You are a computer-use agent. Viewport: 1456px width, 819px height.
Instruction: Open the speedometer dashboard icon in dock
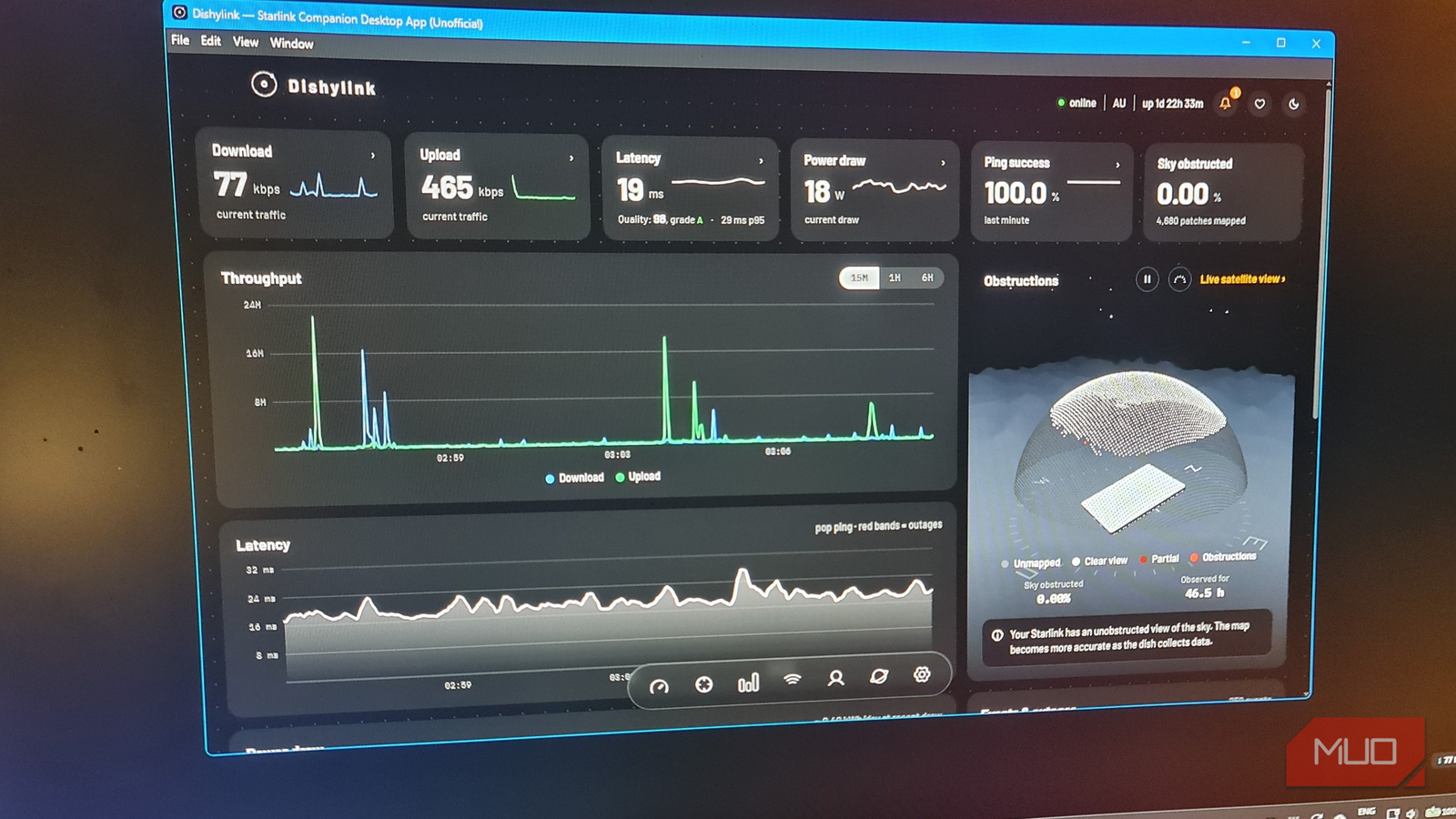(x=659, y=686)
